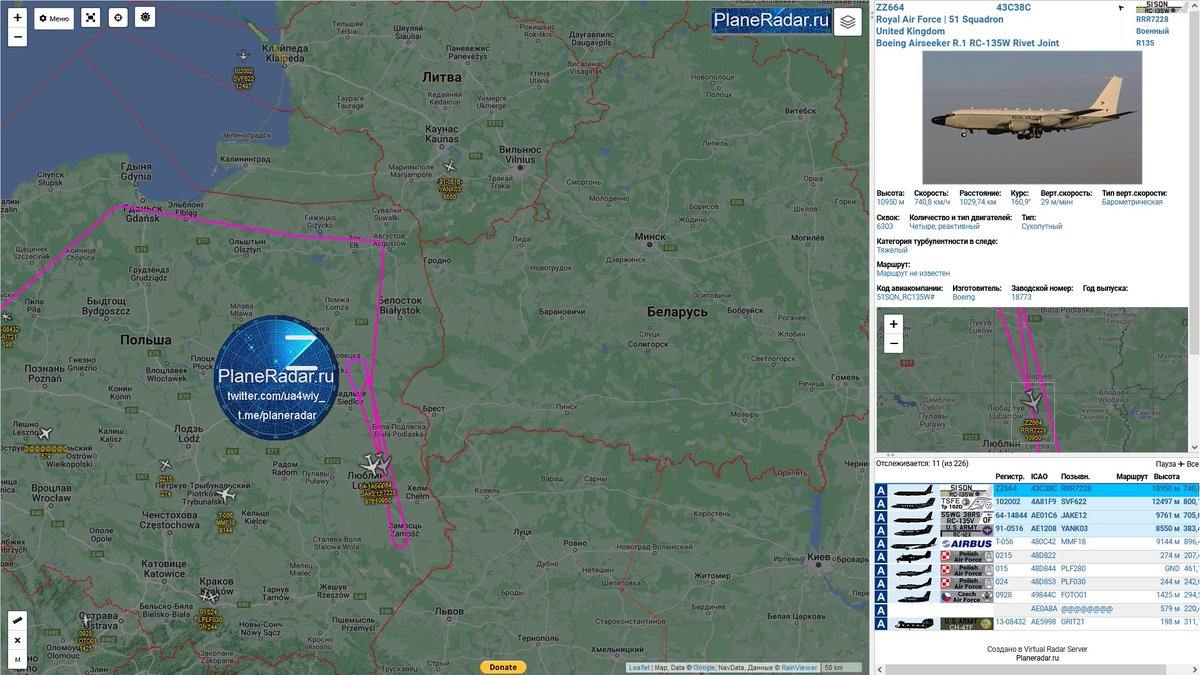Screen dimensions: 1200x675
Task: Click the Airbus operator flag image
Action: pyautogui.click(x=966, y=543)
